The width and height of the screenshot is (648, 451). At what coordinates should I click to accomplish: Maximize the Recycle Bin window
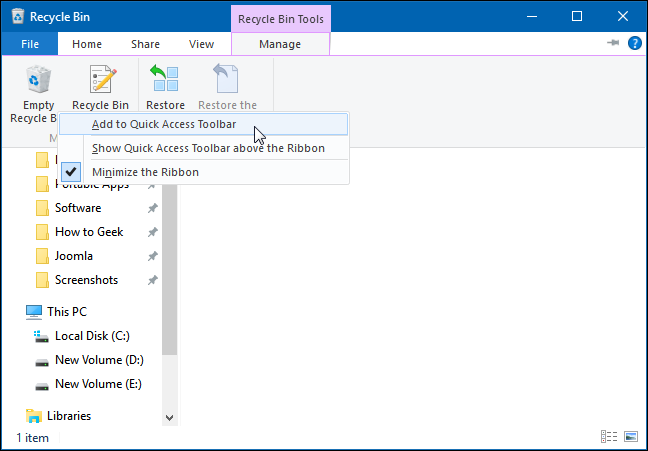tap(577, 17)
